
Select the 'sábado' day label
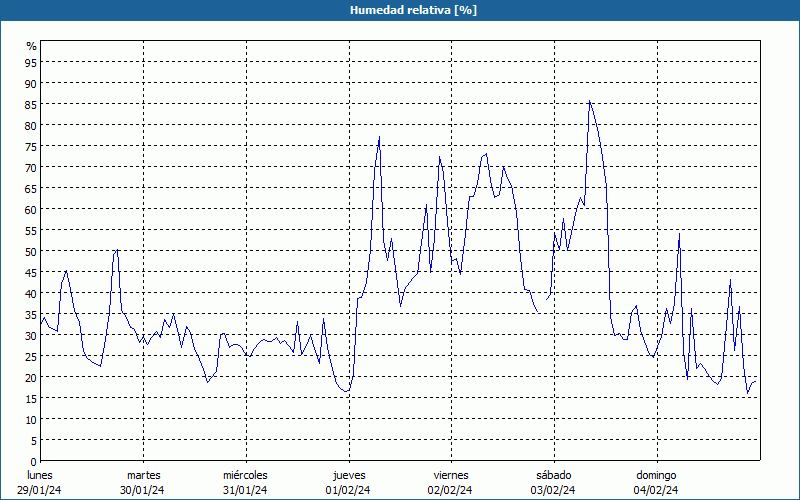pyautogui.click(x=554, y=475)
